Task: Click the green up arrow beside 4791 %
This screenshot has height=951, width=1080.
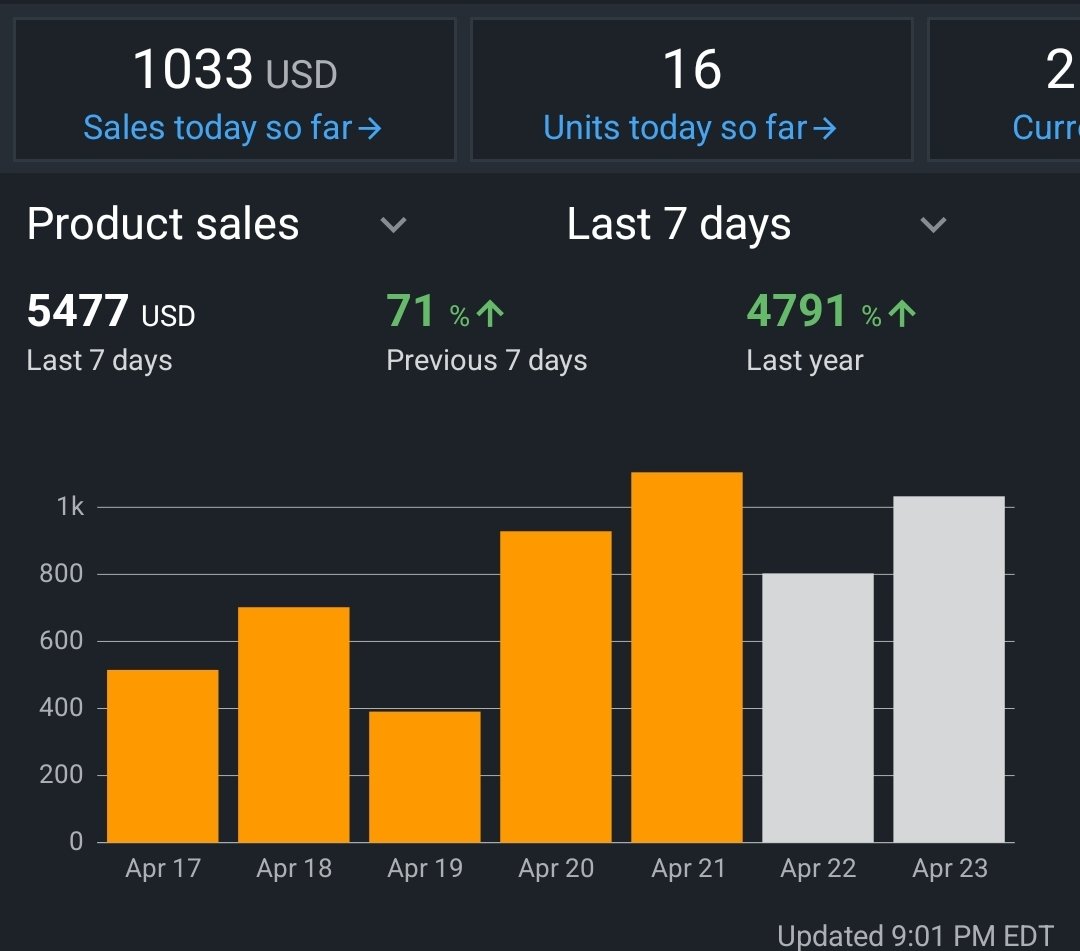Action: tap(902, 313)
